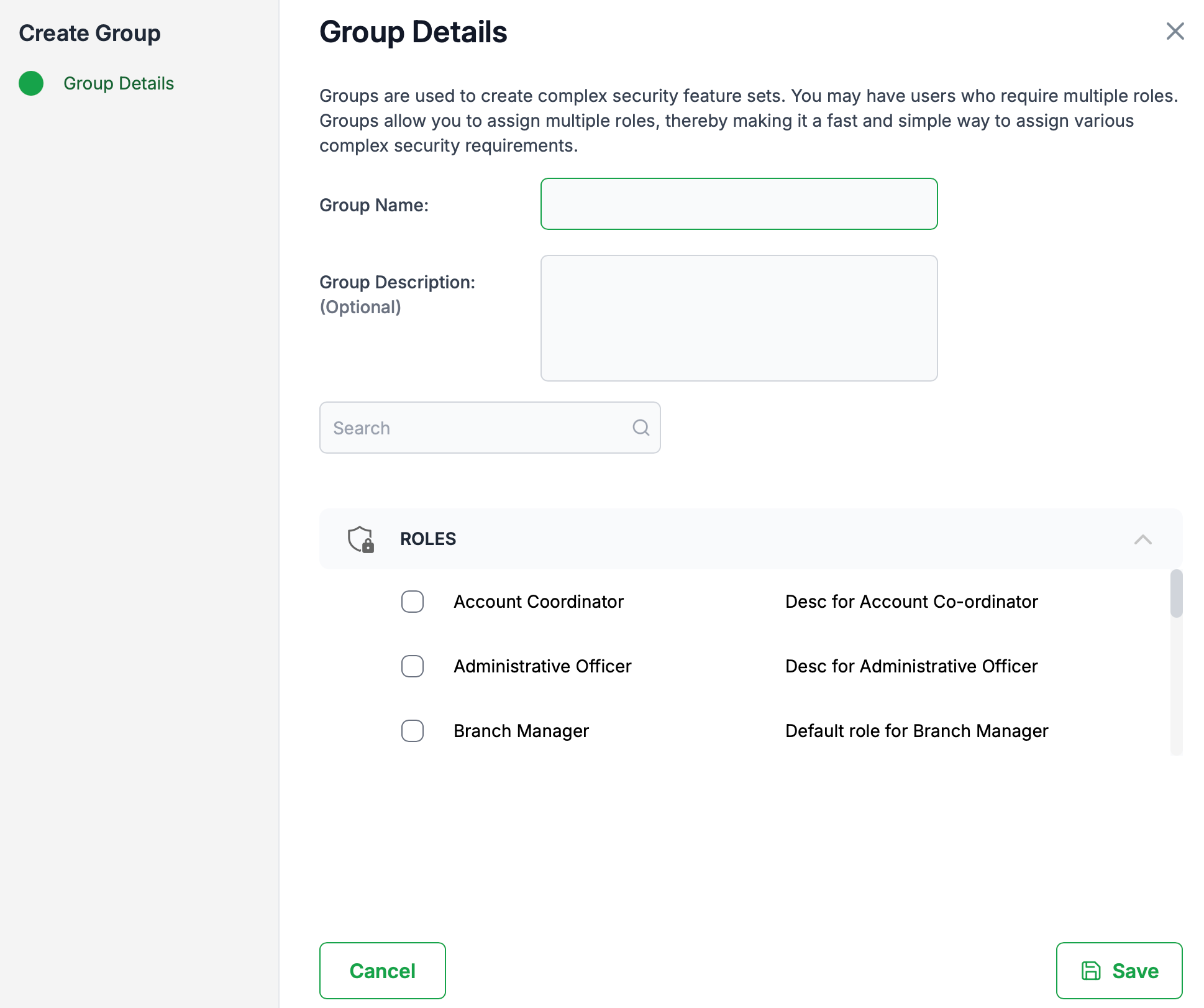Screen dimensions: 1204x1008
Task: Click the green Group Details step circle
Action: tap(31, 83)
